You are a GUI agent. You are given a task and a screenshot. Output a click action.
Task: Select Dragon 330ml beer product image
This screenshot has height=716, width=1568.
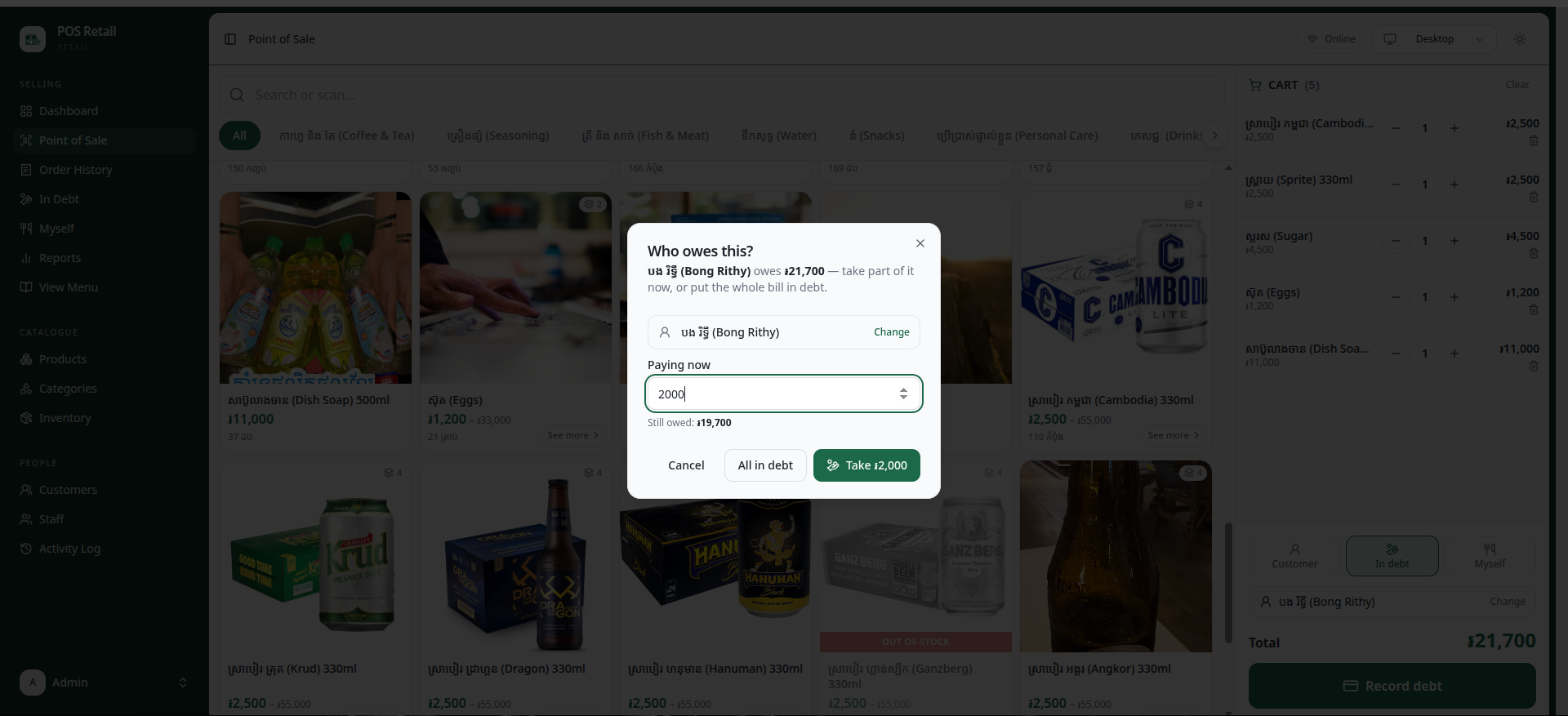click(515, 556)
